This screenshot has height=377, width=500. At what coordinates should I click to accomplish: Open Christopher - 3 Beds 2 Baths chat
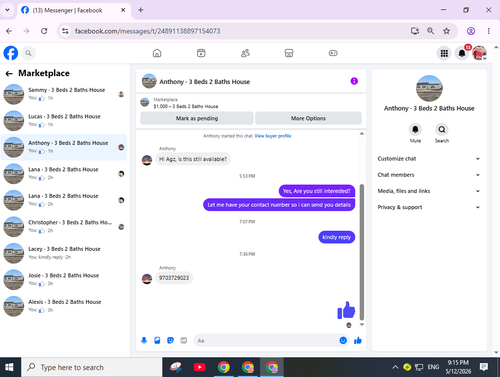tap(64, 227)
